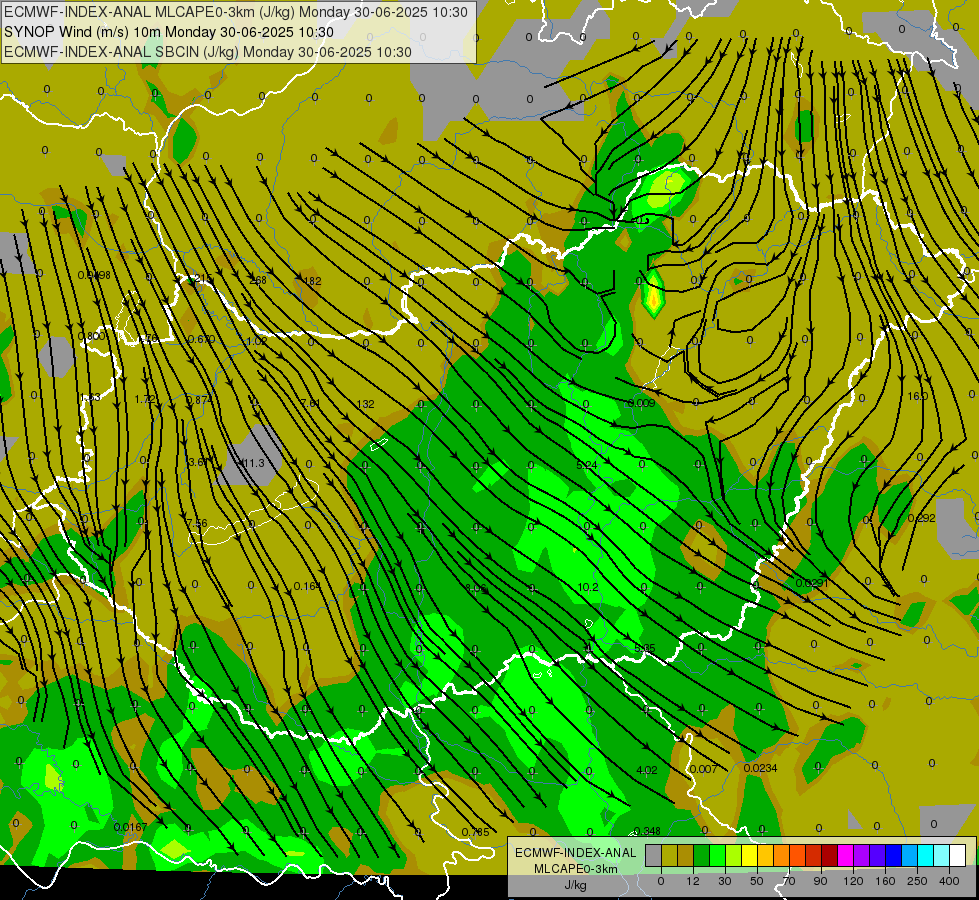The image size is (979, 900).
Task: Click the map value 0.348
Action: click(x=647, y=831)
